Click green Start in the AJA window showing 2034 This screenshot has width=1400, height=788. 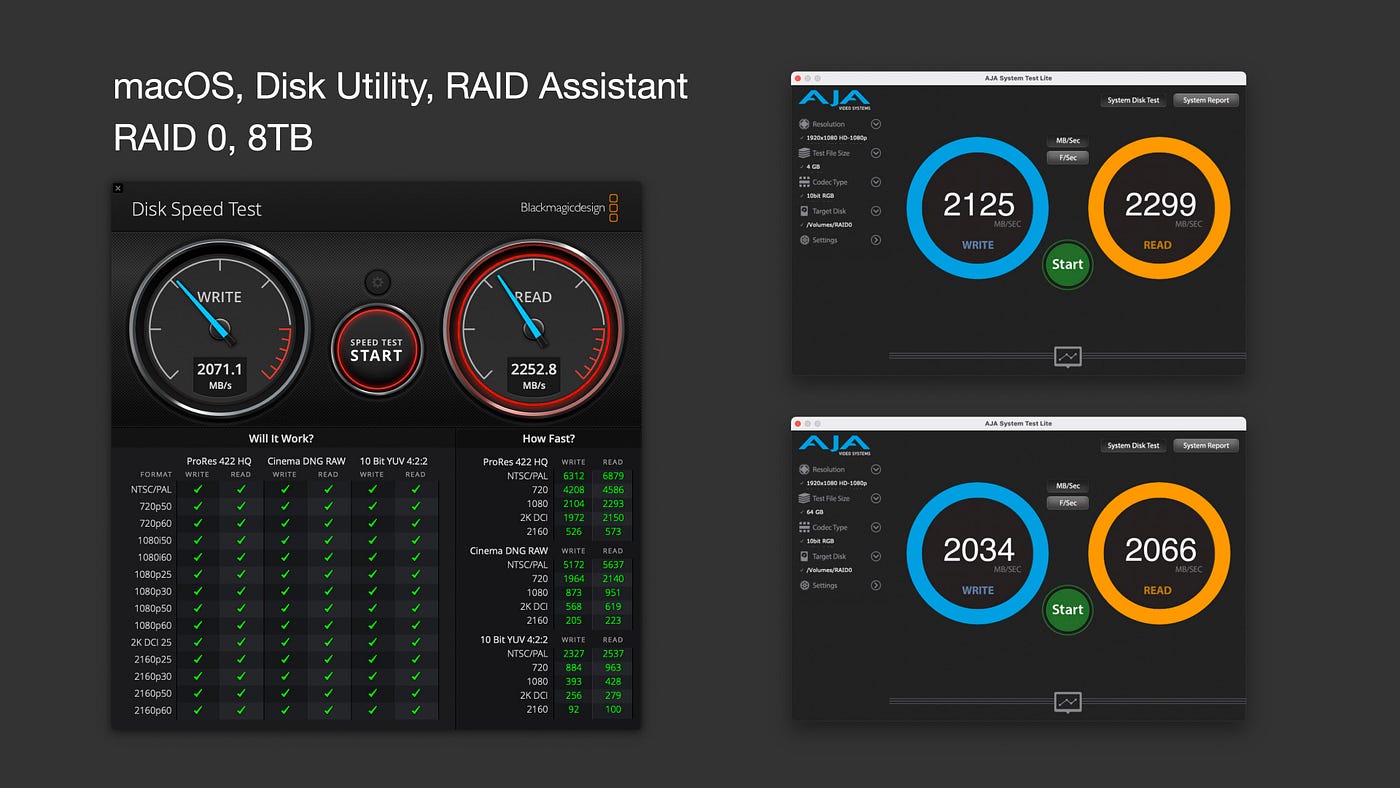click(1067, 609)
